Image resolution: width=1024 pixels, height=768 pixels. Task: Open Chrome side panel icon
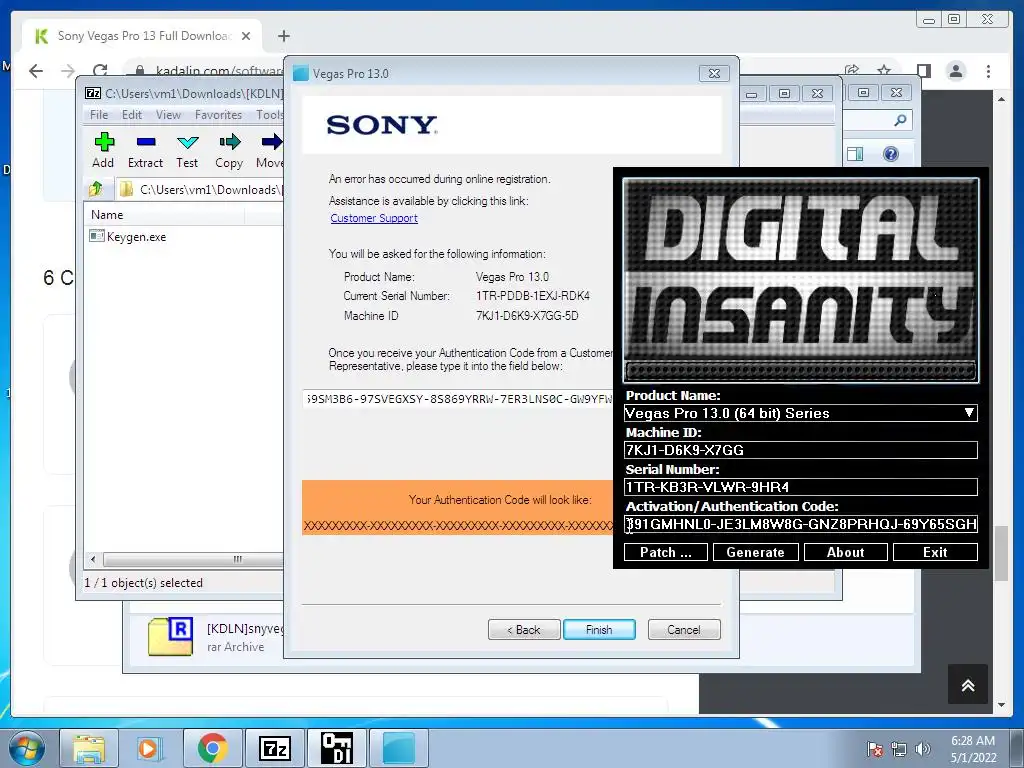[923, 71]
